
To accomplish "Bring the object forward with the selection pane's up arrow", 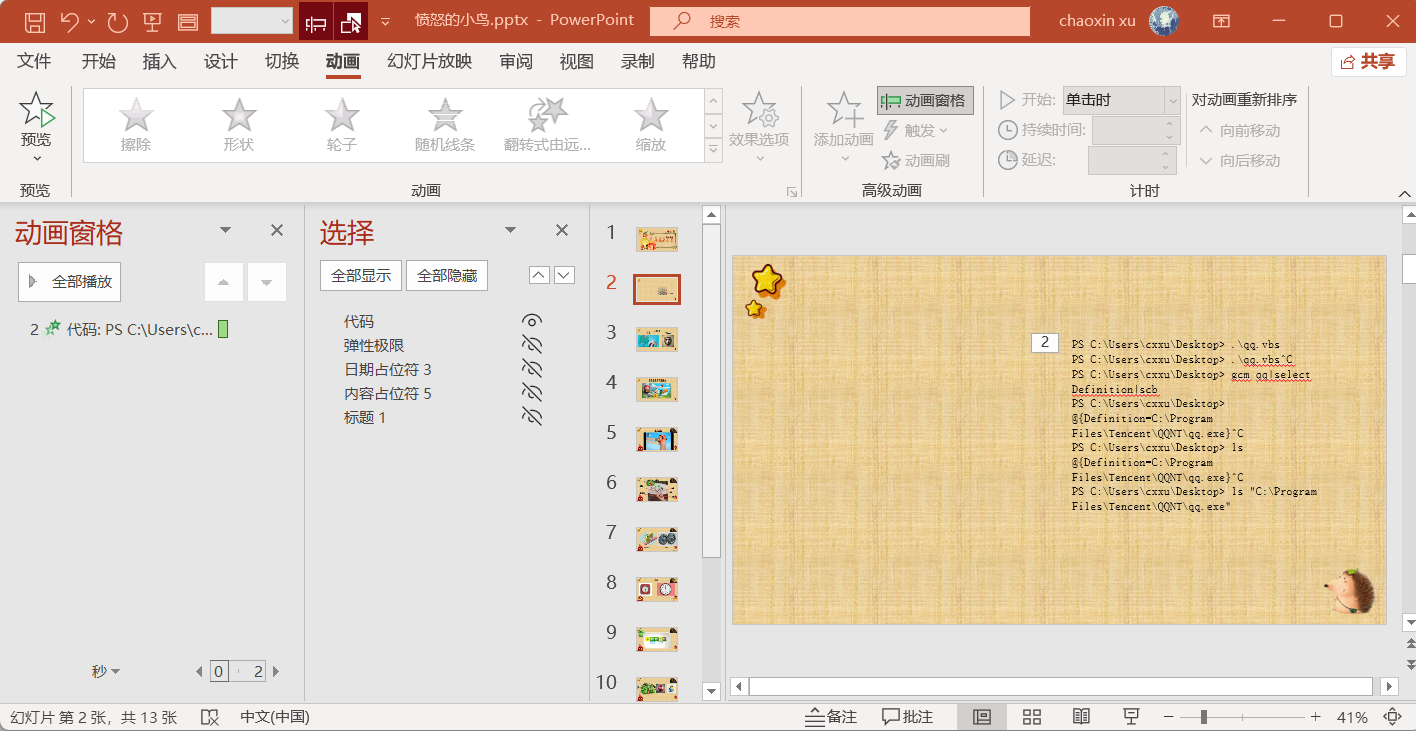I will (539, 275).
